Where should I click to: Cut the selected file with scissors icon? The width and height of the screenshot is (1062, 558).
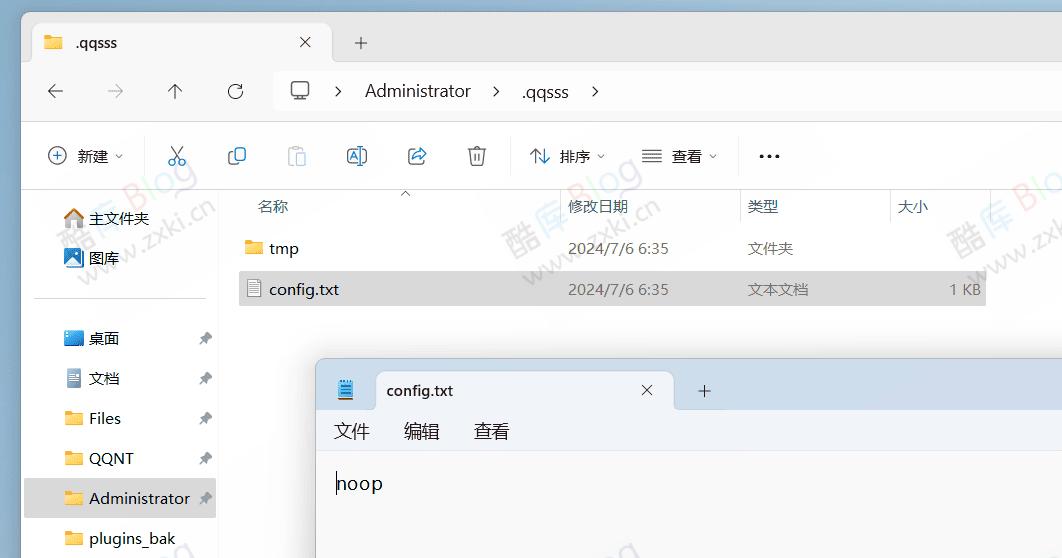[177, 156]
